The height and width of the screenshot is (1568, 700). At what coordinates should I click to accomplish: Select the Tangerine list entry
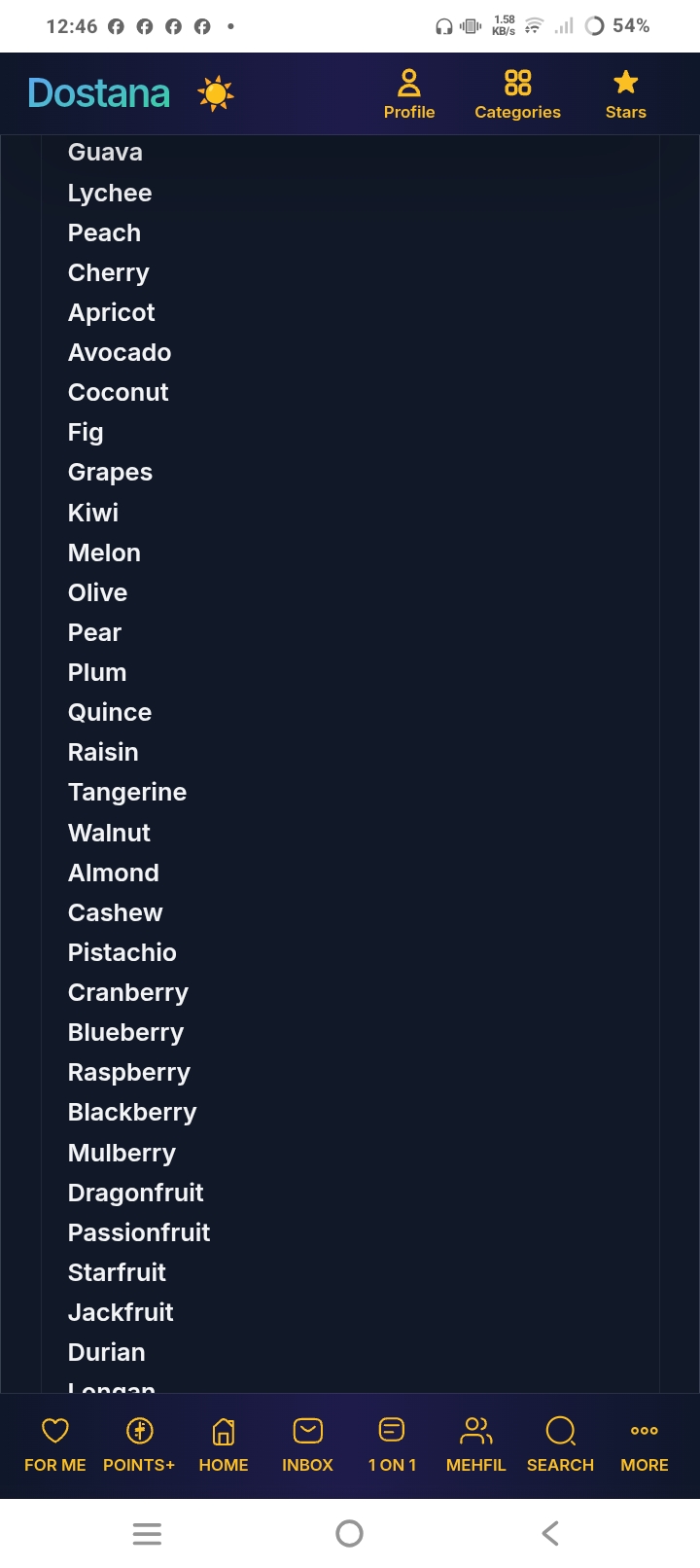(x=127, y=793)
